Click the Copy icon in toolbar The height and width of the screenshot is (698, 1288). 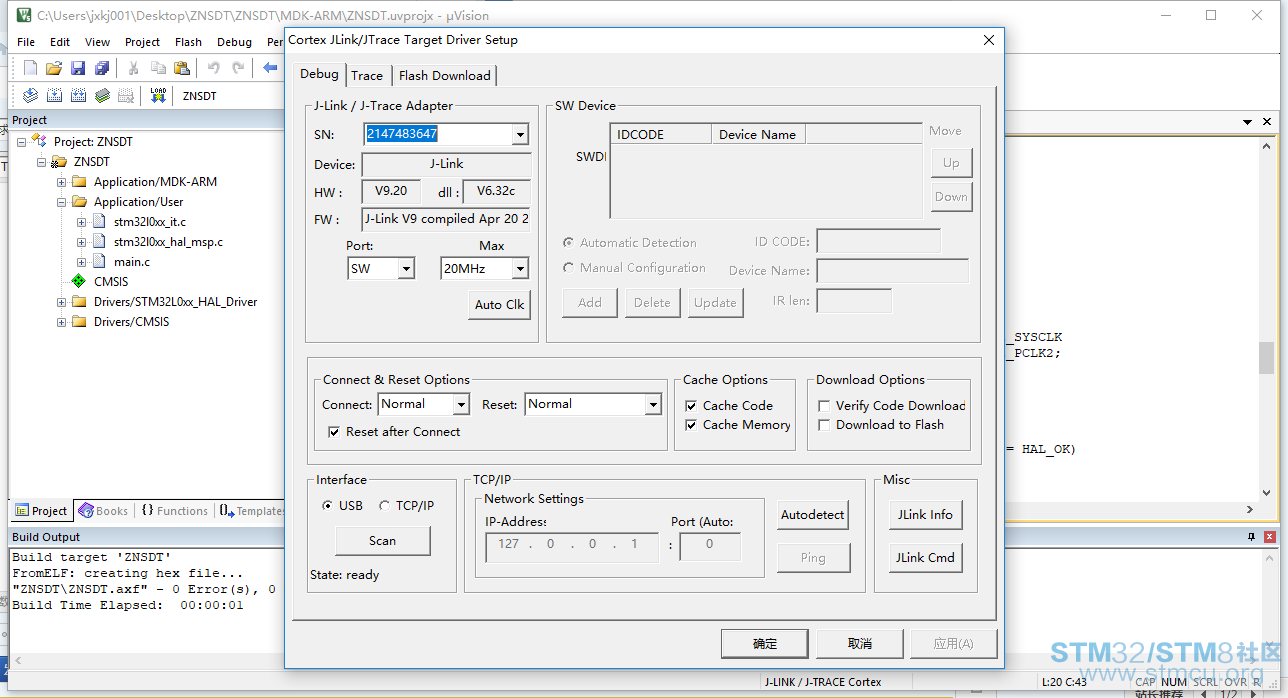158,68
